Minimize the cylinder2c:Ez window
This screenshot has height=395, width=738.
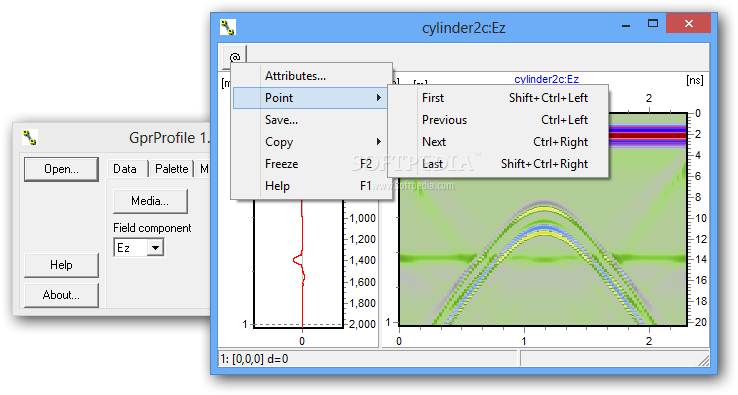pos(626,26)
